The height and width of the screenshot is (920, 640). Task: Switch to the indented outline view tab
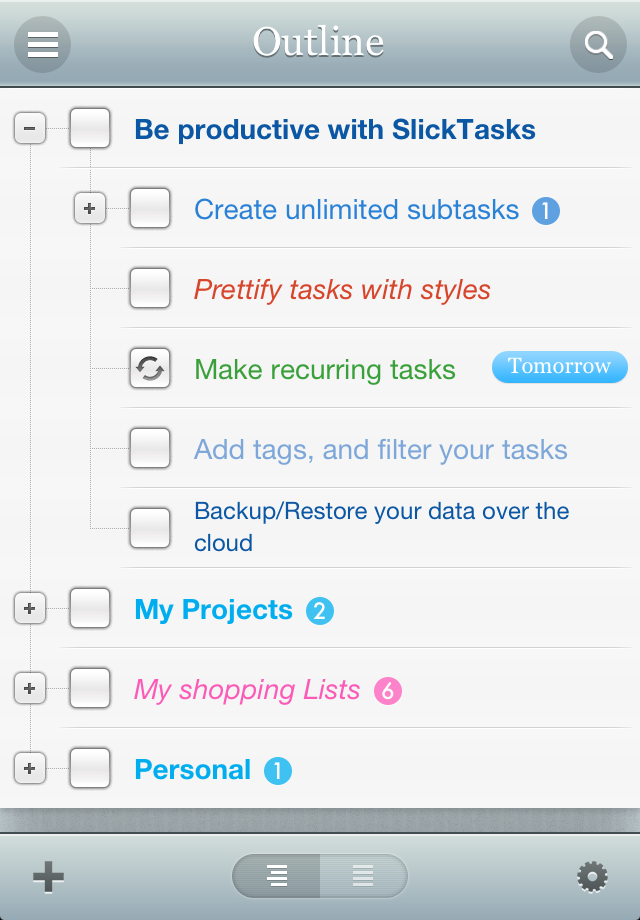[x=277, y=877]
